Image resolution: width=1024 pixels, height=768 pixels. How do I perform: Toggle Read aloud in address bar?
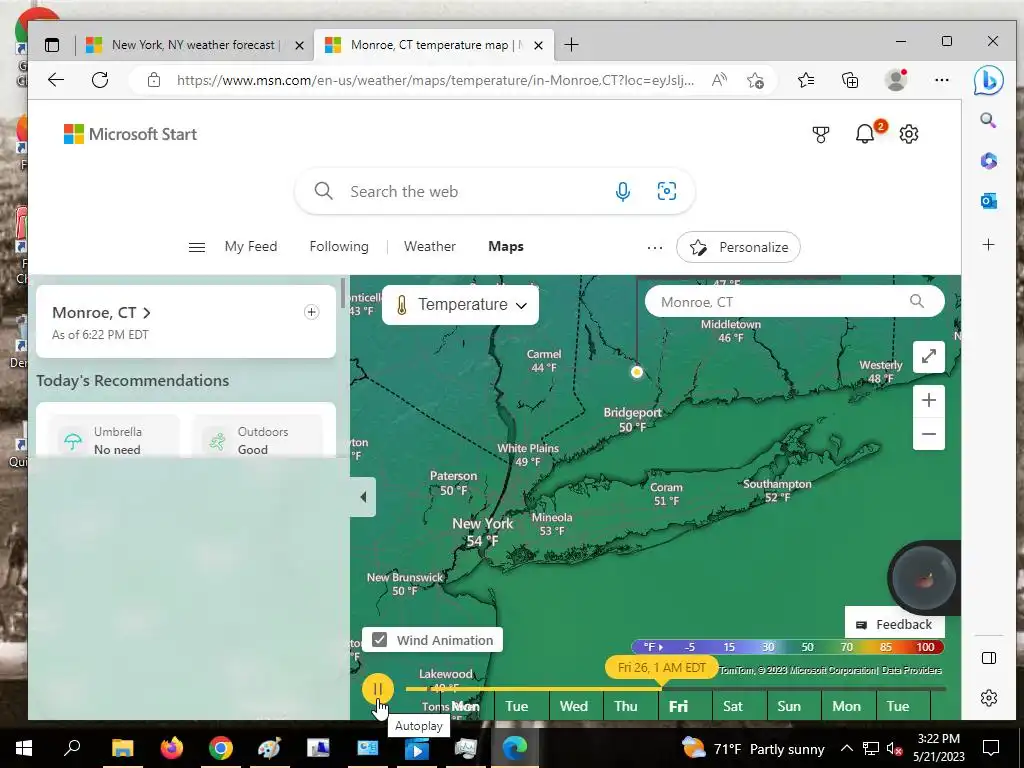tap(719, 80)
